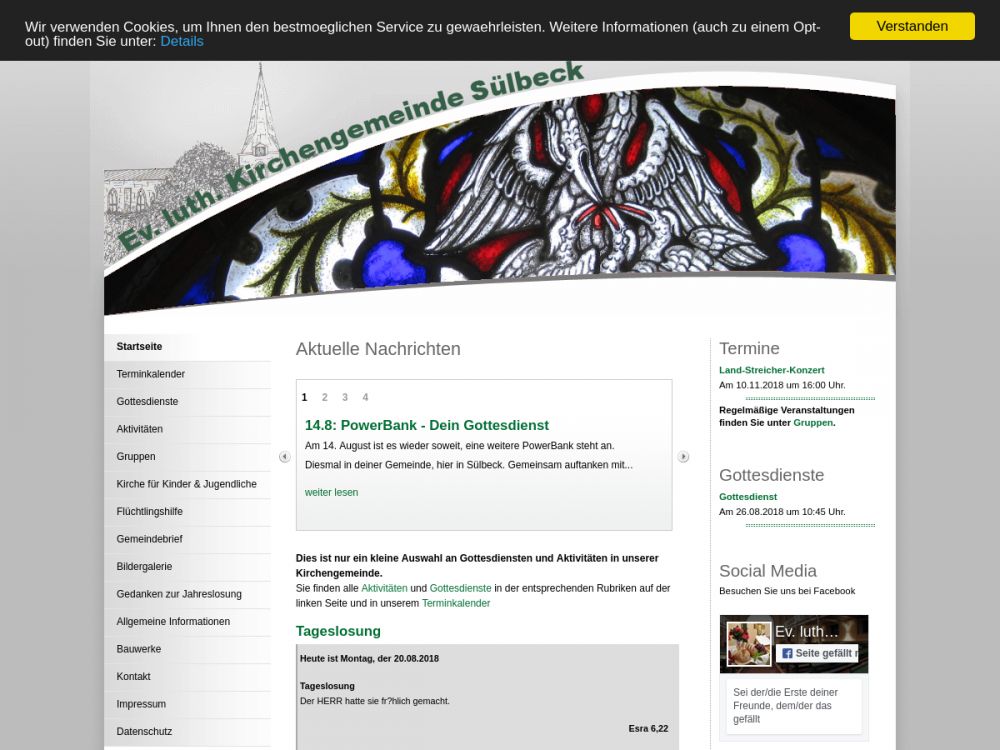The height and width of the screenshot is (750, 1000).
Task: Switch to news slide 4
Action: (365, 397)
